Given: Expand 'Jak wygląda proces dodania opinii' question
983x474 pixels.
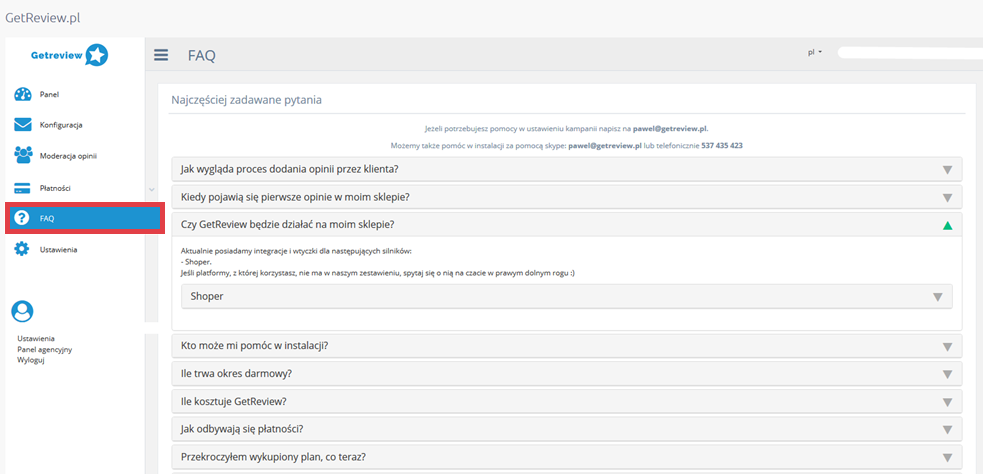Looking at the screenshot, I should (567, 169).
